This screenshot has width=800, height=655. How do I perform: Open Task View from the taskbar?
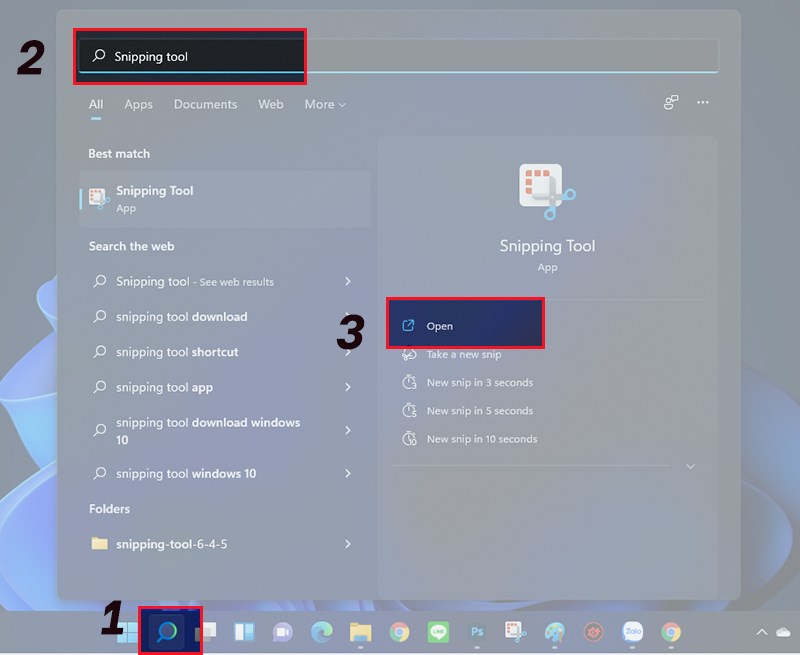pos(207,632)
